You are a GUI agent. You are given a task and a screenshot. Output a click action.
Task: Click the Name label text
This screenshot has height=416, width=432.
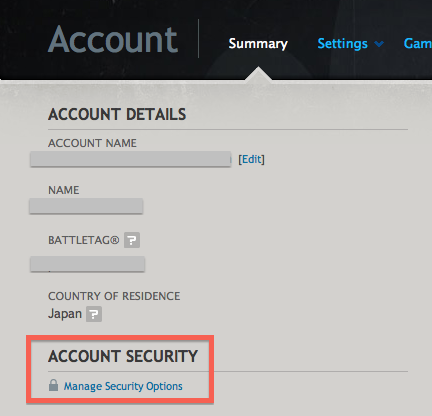click(x=64, y=190)
